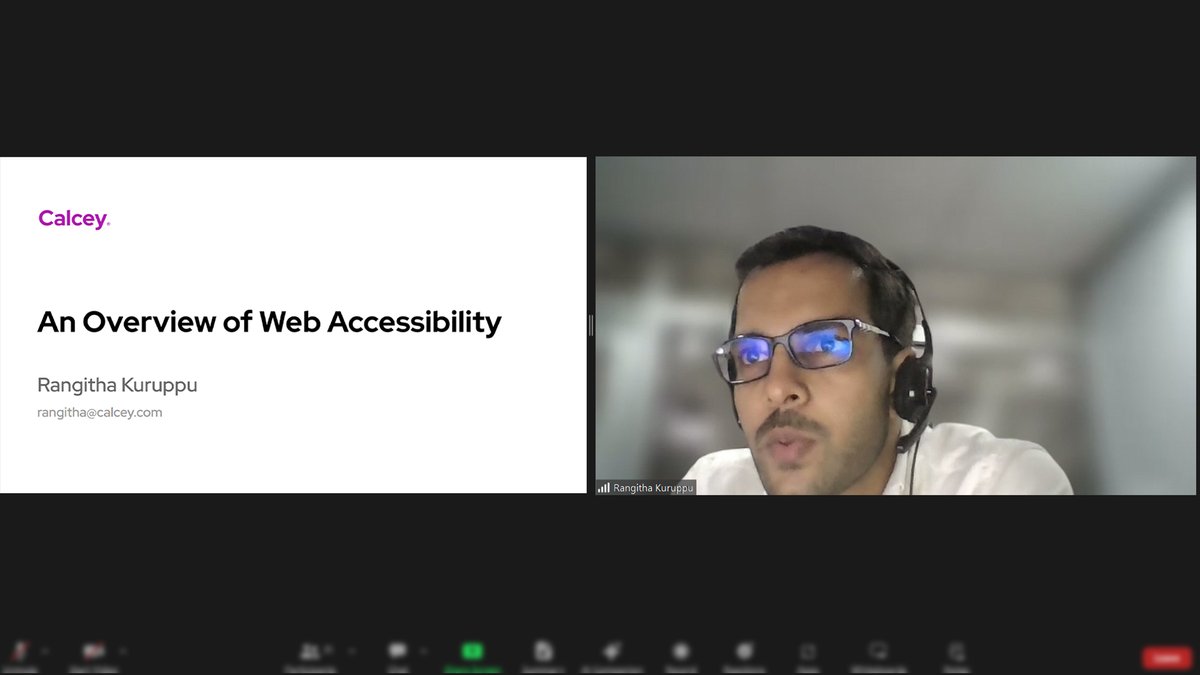This screenshot has height=675, width=1200.
Task: Click the Start Video camera icon
Action: [94, 652]
